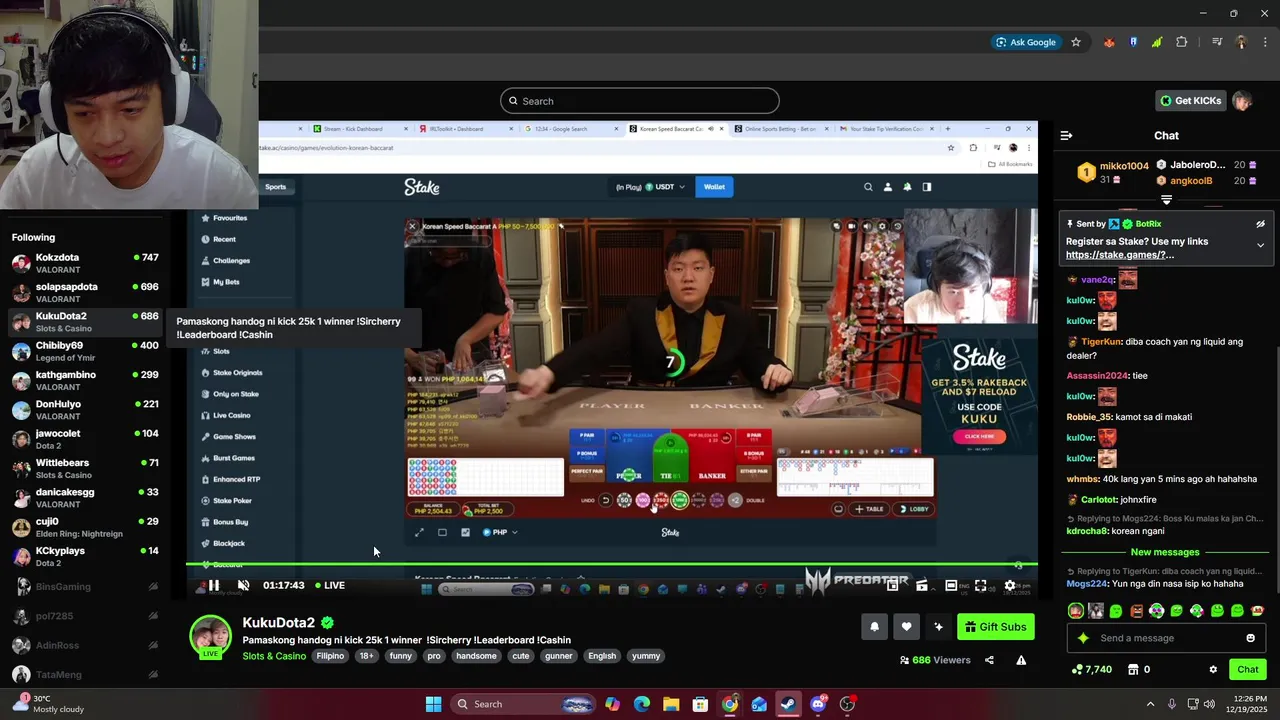Click Assassin2024 username in chat
Viewport: 1280px width, 720px height.
1097,376
